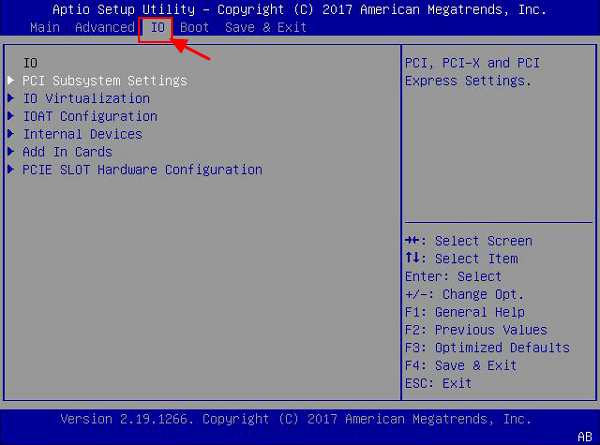Choose the Internal Devices entry
The height and width of the screenshot is (445, 600).
tap(82, 134)
